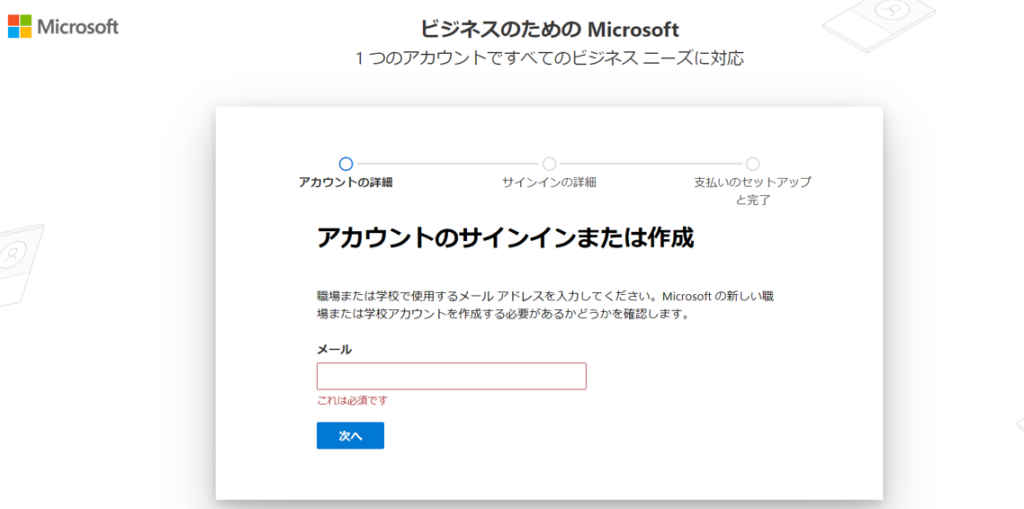Click the メール email input field
The width and height of the screenshot is (1024, 509).
[x=451, y=376]
